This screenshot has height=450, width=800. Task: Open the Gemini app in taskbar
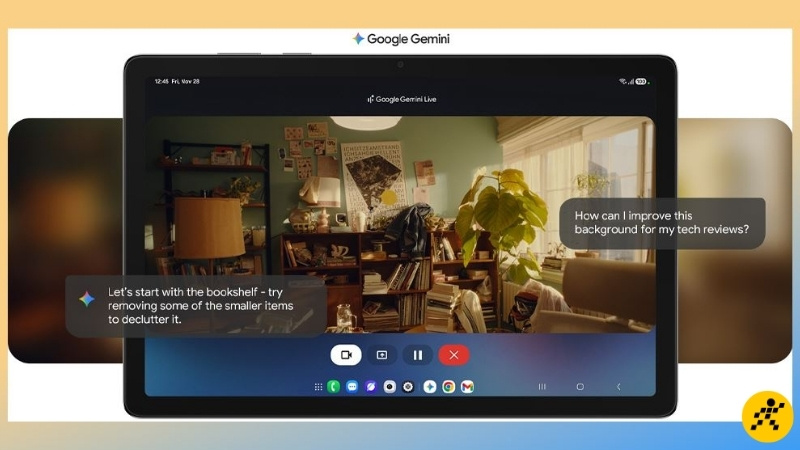430,387
